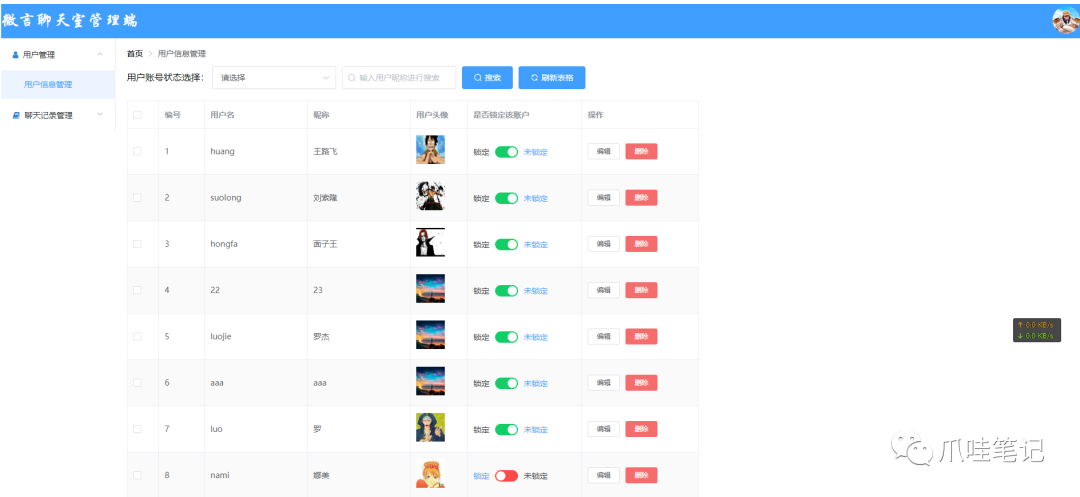This screenshot has width=1080, height=497.
Task: Click 编辑 for user nami
Action: pyautogui.click(x=603, y=475)
